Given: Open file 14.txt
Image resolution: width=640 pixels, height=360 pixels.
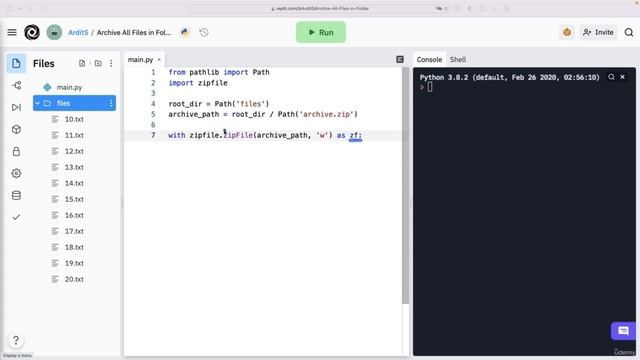Looking at the screenshot, I should point(74,183).
